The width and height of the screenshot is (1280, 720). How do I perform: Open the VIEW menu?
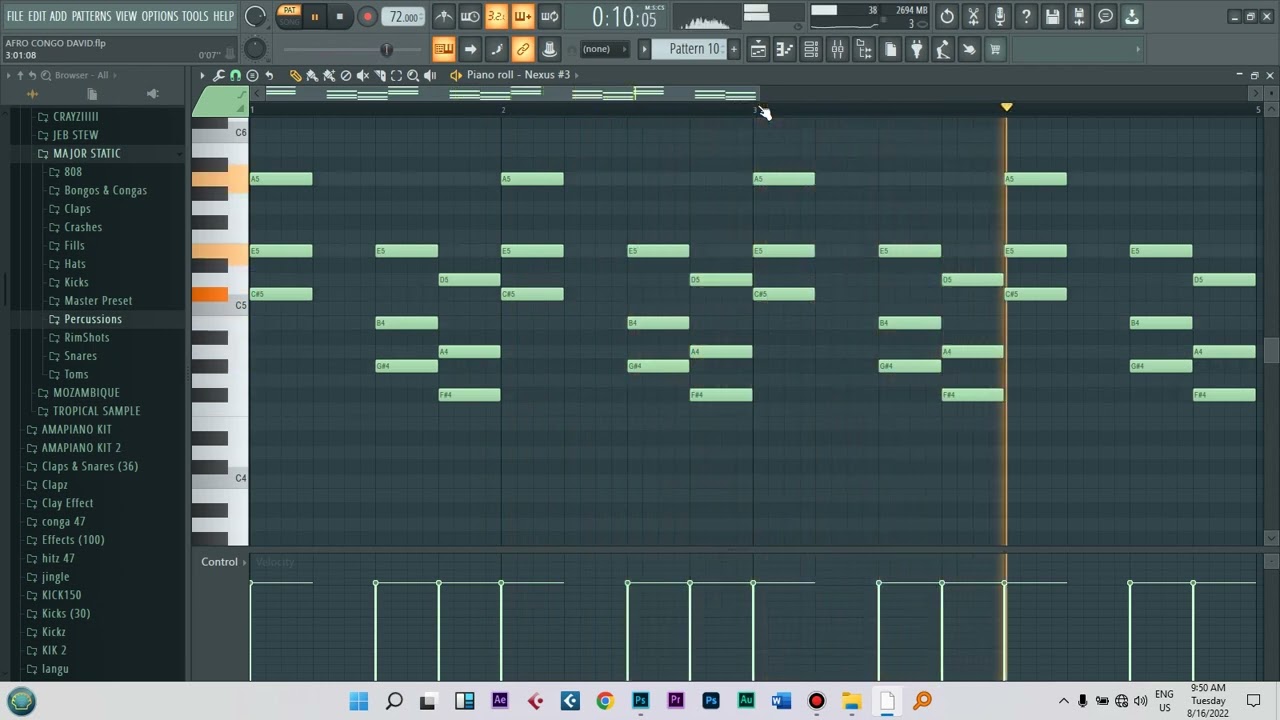click(126, 16)
